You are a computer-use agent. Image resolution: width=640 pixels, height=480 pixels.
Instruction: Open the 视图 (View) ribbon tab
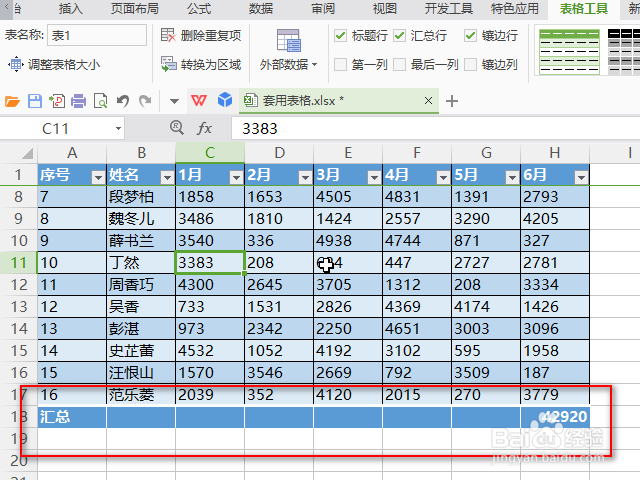click(384, 8)
